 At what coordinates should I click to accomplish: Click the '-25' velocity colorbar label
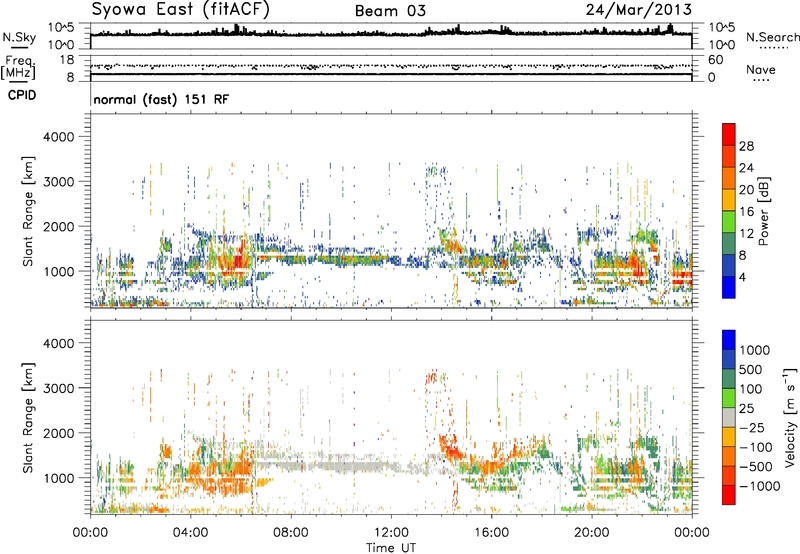752,428
